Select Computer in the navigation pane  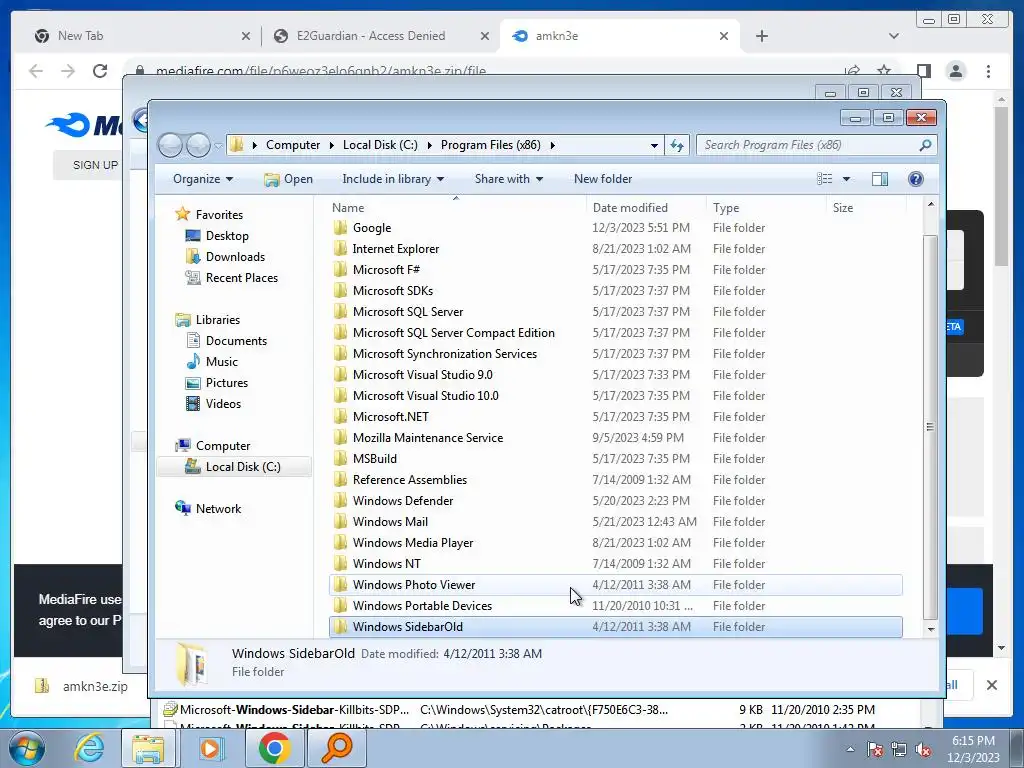tap(223, 445)
